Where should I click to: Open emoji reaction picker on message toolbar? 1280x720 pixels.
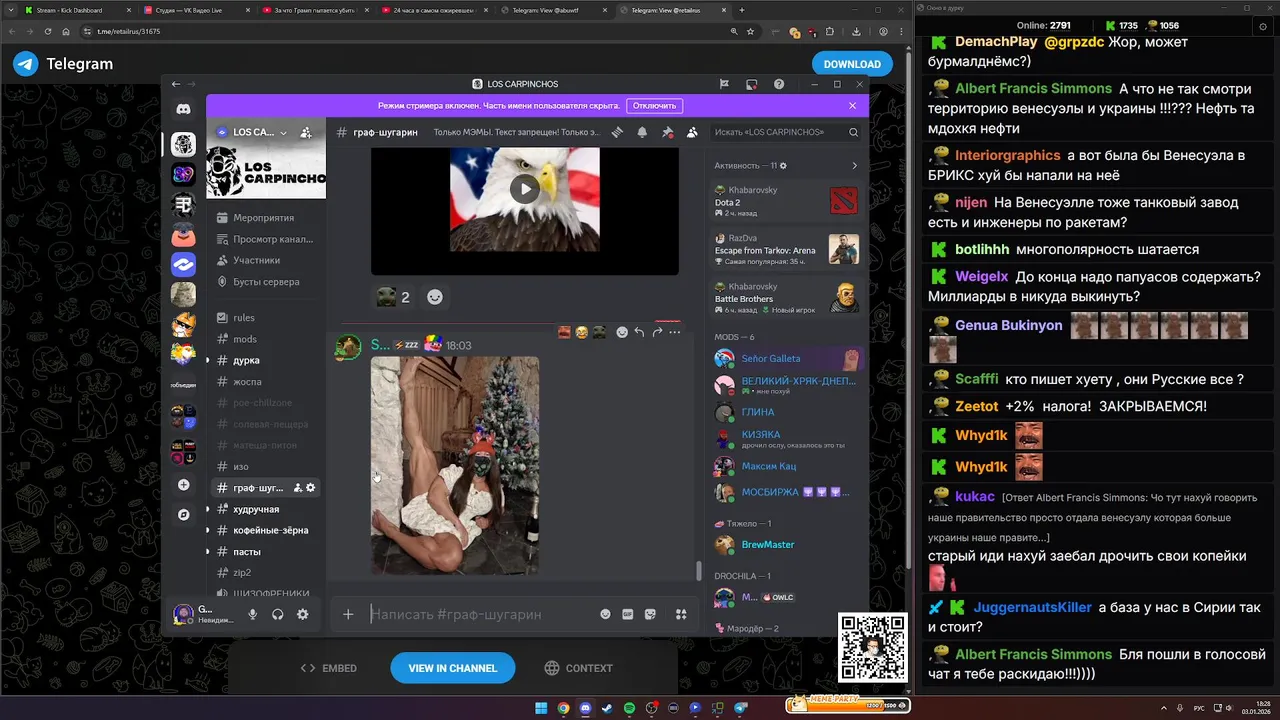(x=622, y=332)
